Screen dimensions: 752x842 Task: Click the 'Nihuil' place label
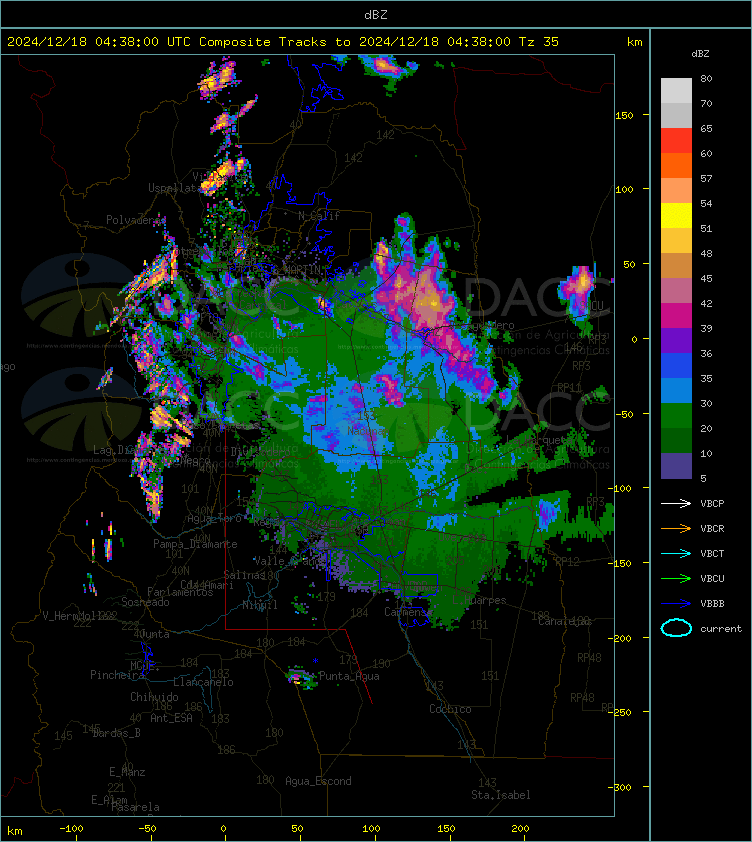click(x=259, y=605)
